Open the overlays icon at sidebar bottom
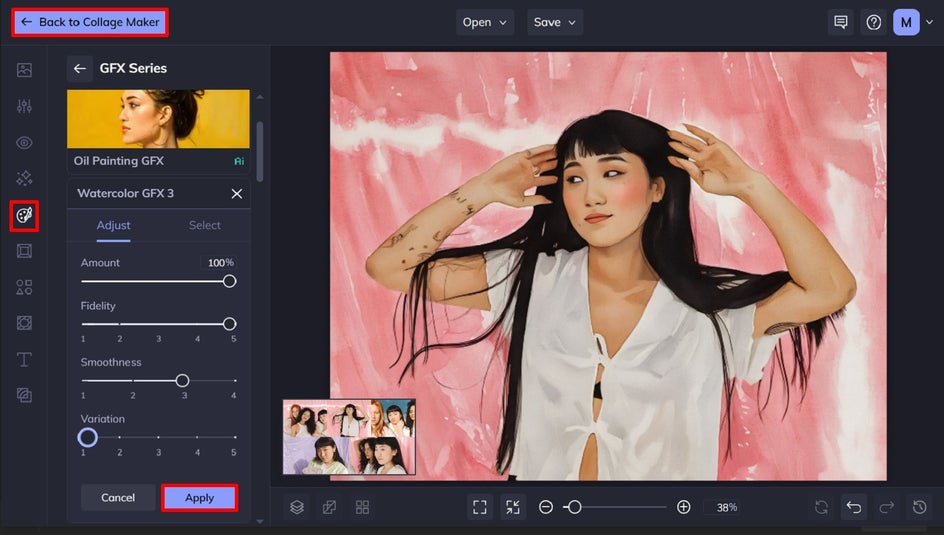The image size is (944, 535). point(24,395)
